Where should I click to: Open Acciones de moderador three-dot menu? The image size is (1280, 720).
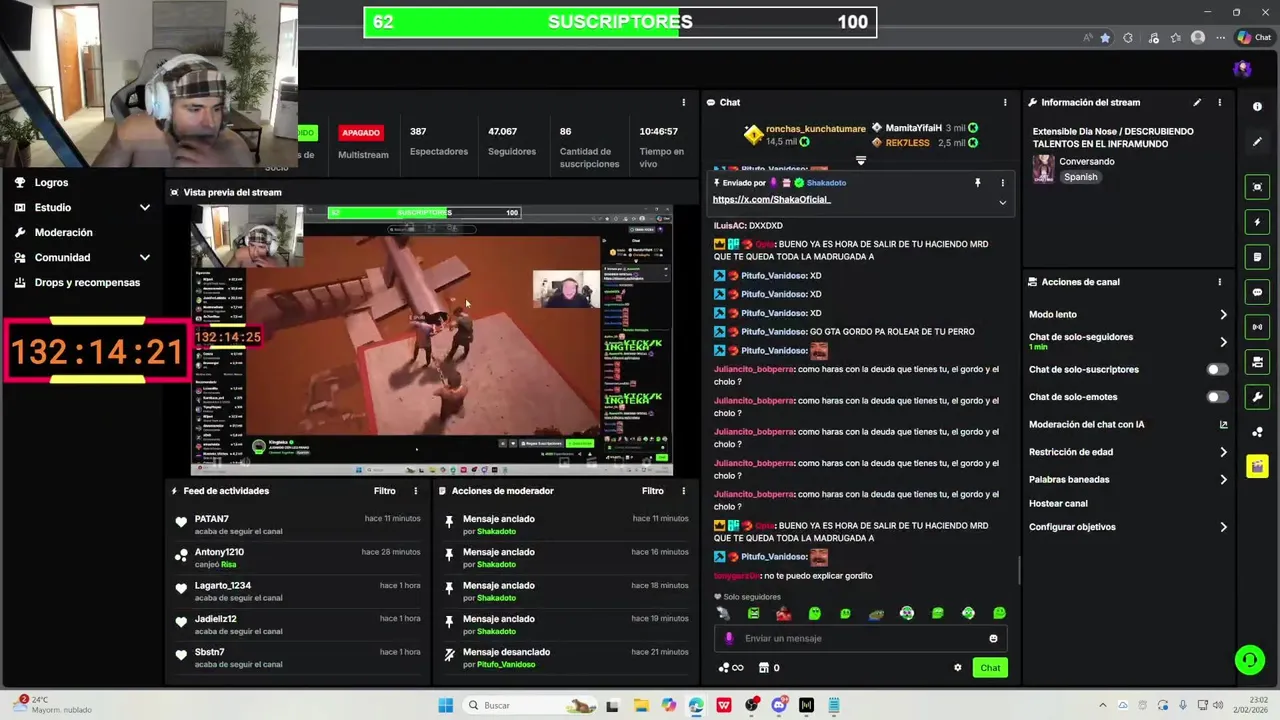click(684, 491)
